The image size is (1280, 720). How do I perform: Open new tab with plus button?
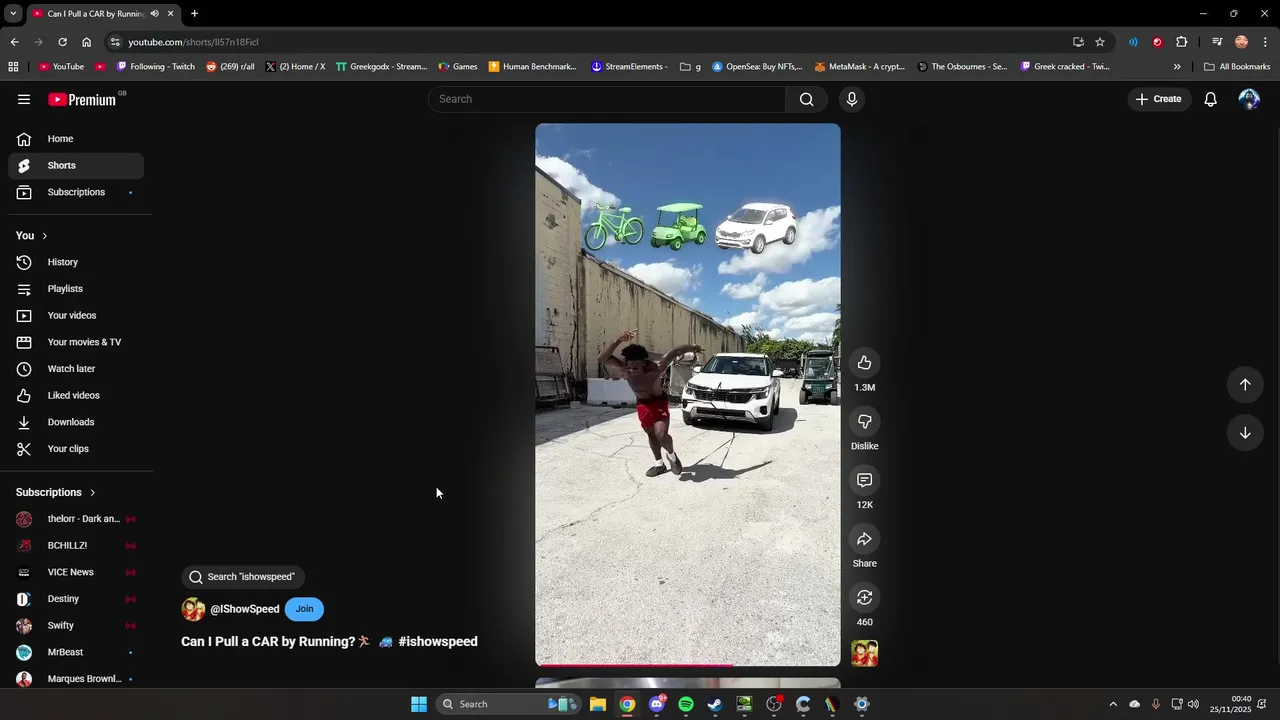click(x=194, y=14)
